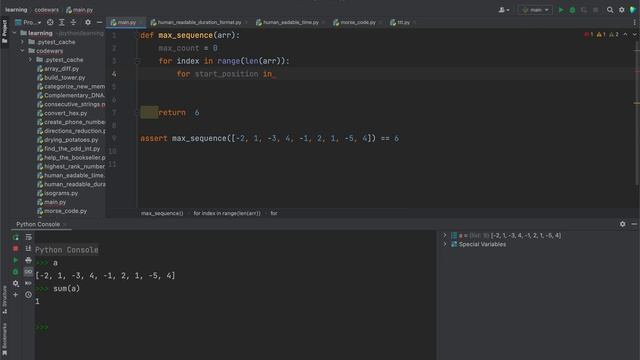This screenshot has width=640, height=360.
Task: Open Python console settings gear
Action: 16,283
